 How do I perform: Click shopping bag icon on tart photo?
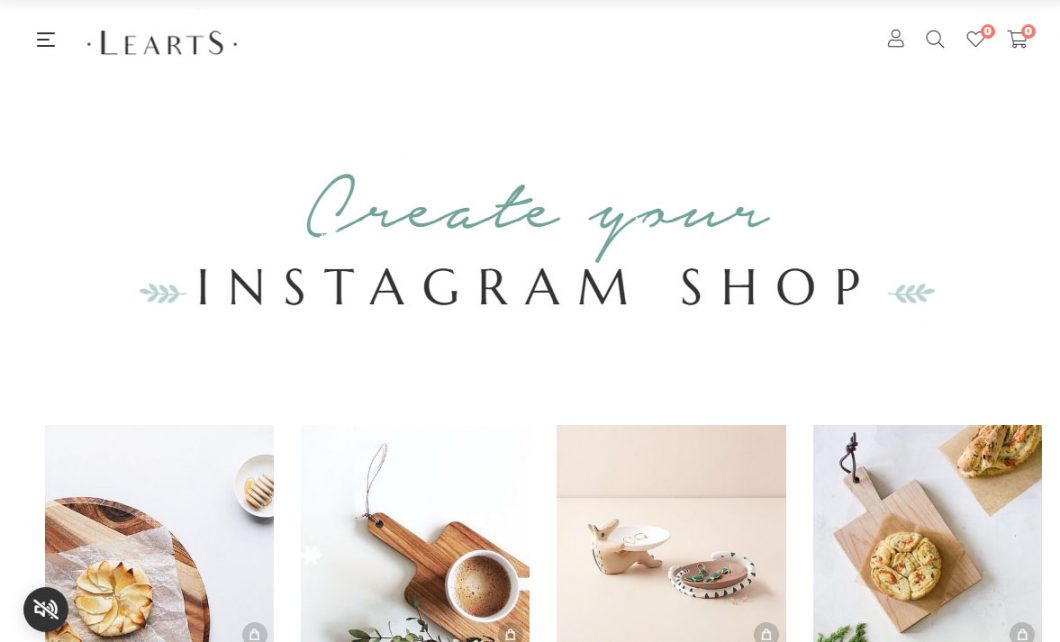(x=255, y=633)
